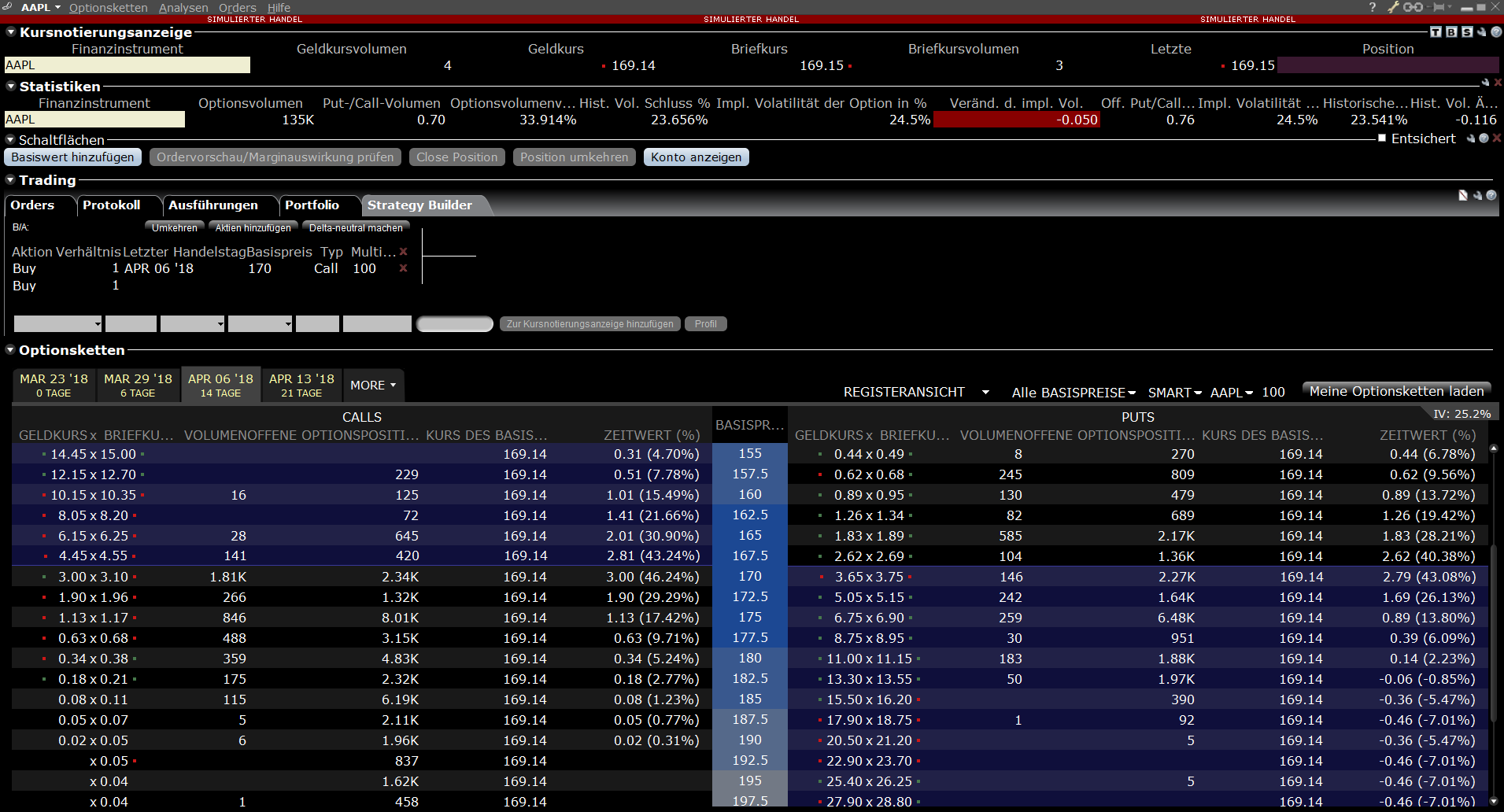
Task: Click Close Position button
Action: (x=457, y=157)
